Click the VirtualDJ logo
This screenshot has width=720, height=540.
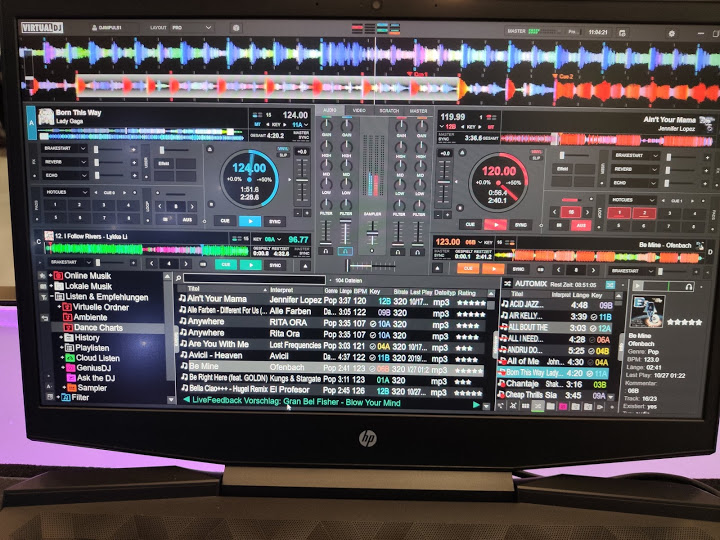coord(42,28)
